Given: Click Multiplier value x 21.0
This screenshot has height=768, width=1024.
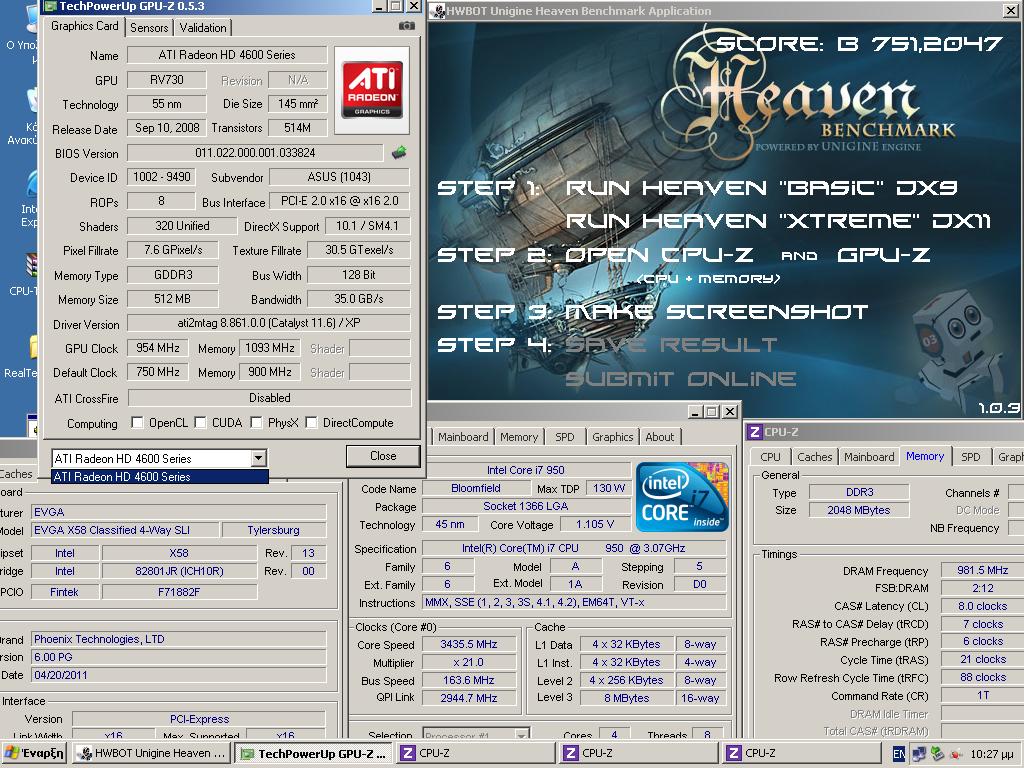Looking at the screenshot, I should (468, 662).
